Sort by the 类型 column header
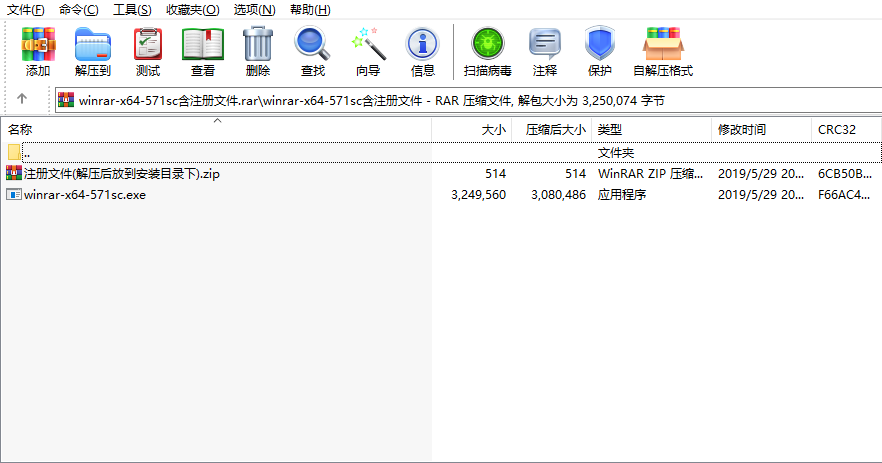 [x=651, y=129]
